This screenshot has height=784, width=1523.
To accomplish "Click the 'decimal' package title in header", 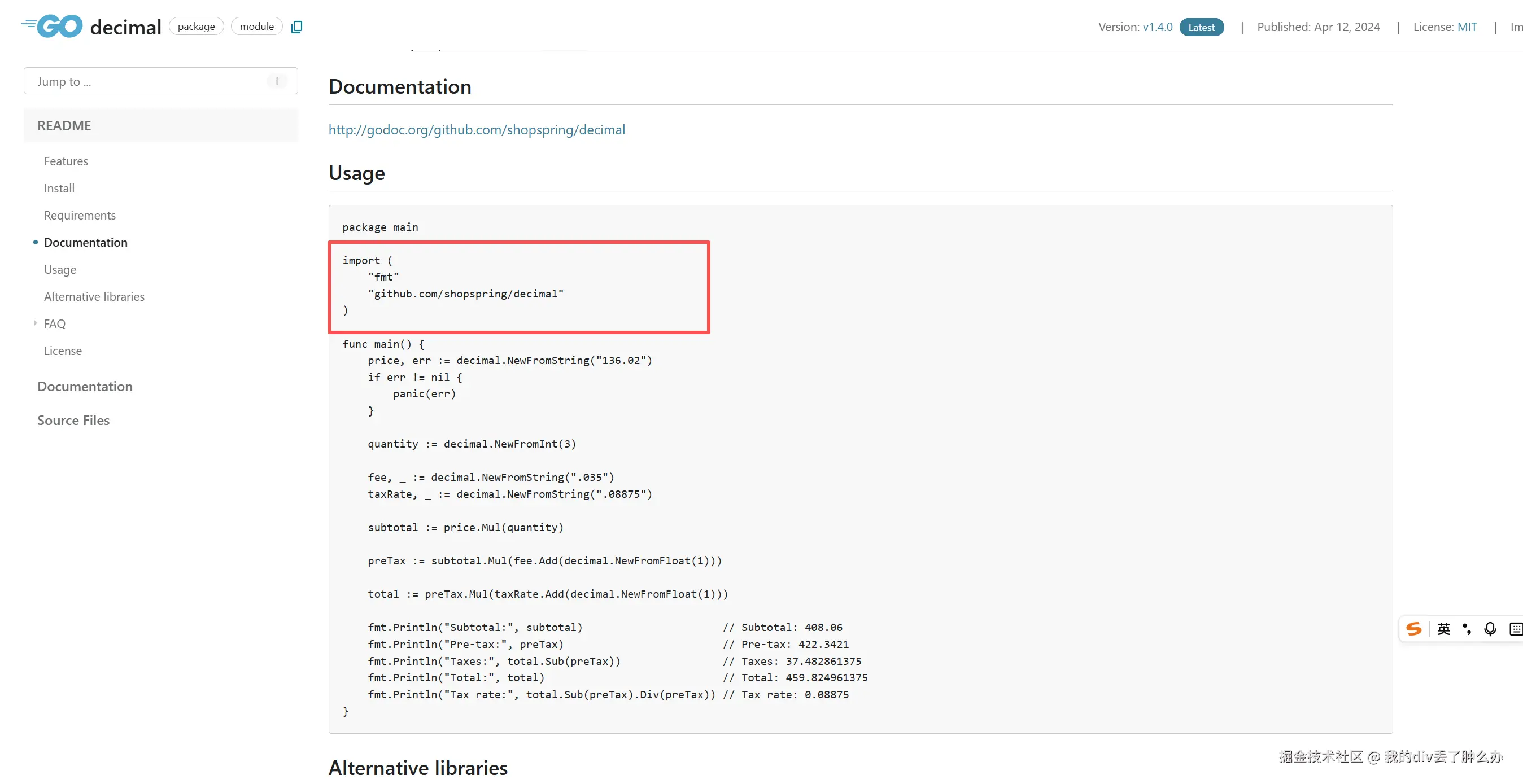I will (125, 27).
